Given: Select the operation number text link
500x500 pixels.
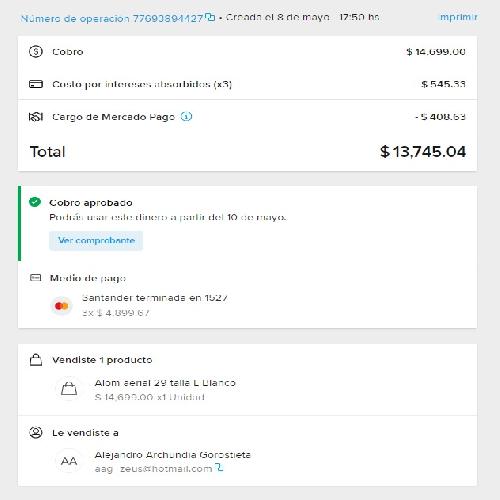Looking at the screenshot, I should pyautogui.click(x=112, y=18).
